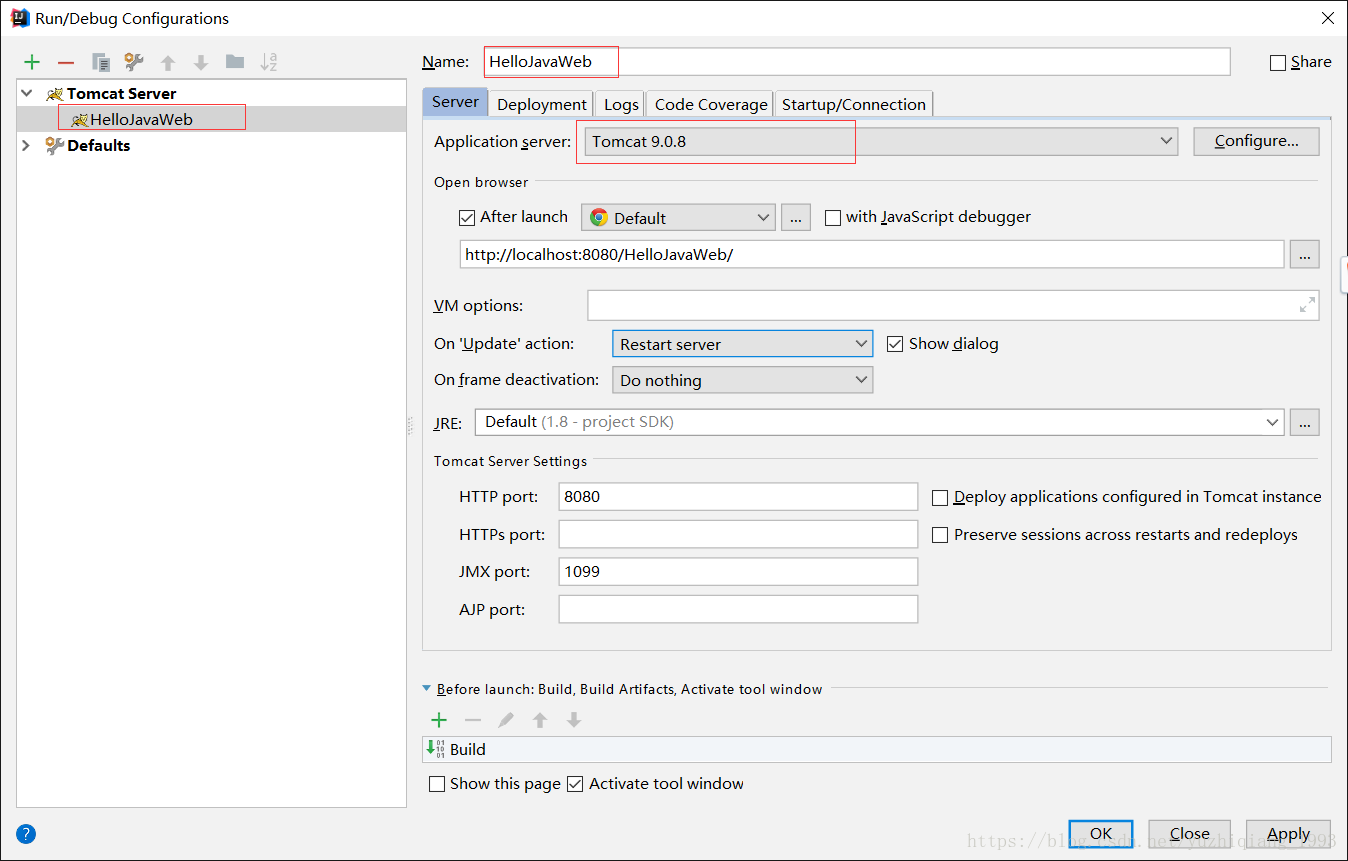Open the On frame deactivation dropdown

tap(742, 380)
